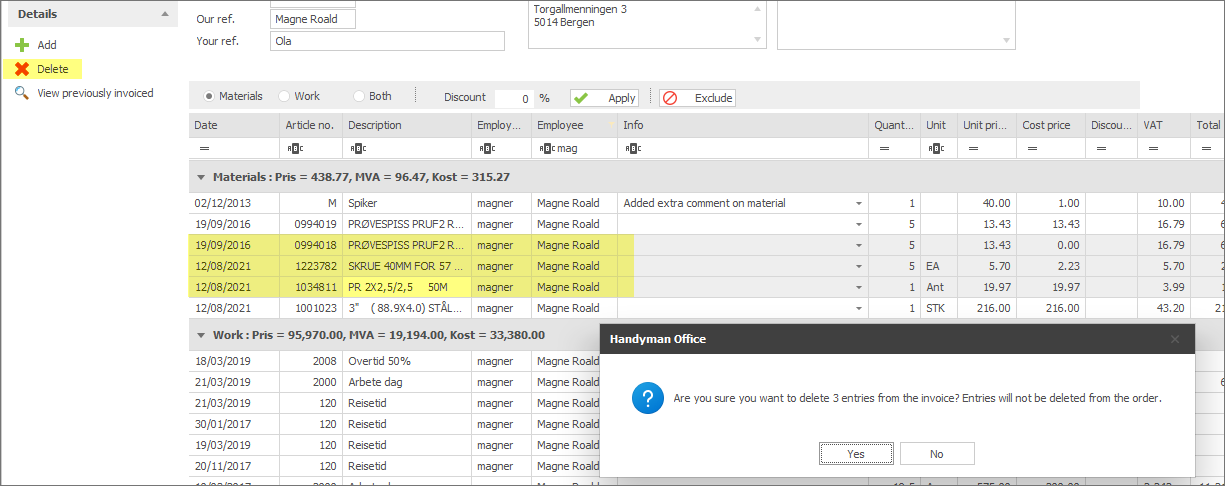Sort by the Date column header

coord(235,125)
